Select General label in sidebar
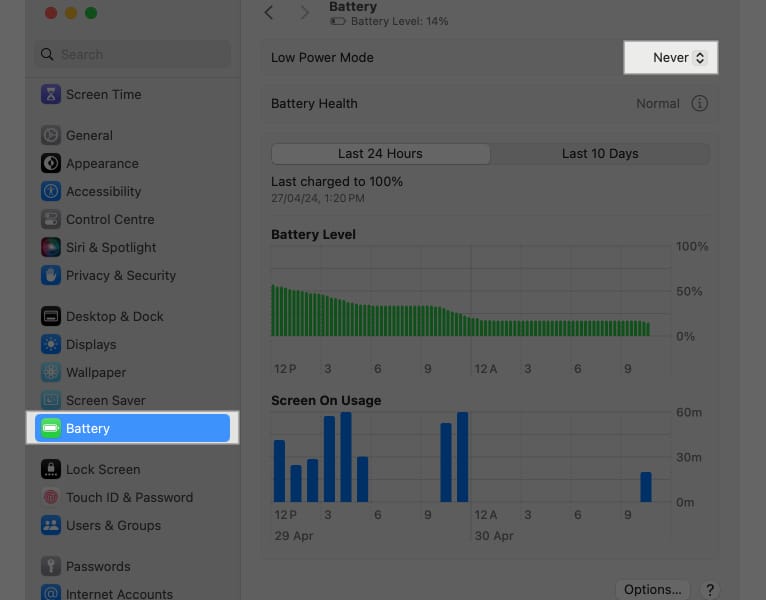766x600 pixels. pos(89,135)
